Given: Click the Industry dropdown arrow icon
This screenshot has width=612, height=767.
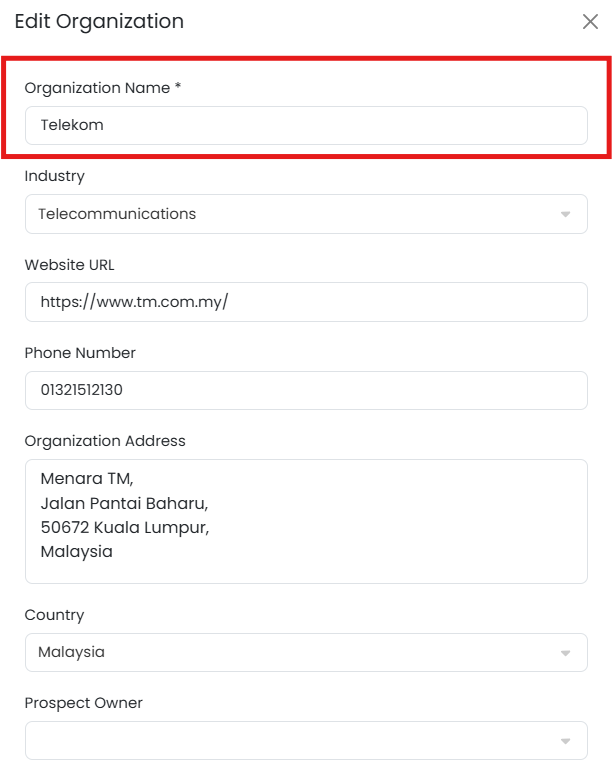Looking at the screenshot, I should tap(565, 215).
